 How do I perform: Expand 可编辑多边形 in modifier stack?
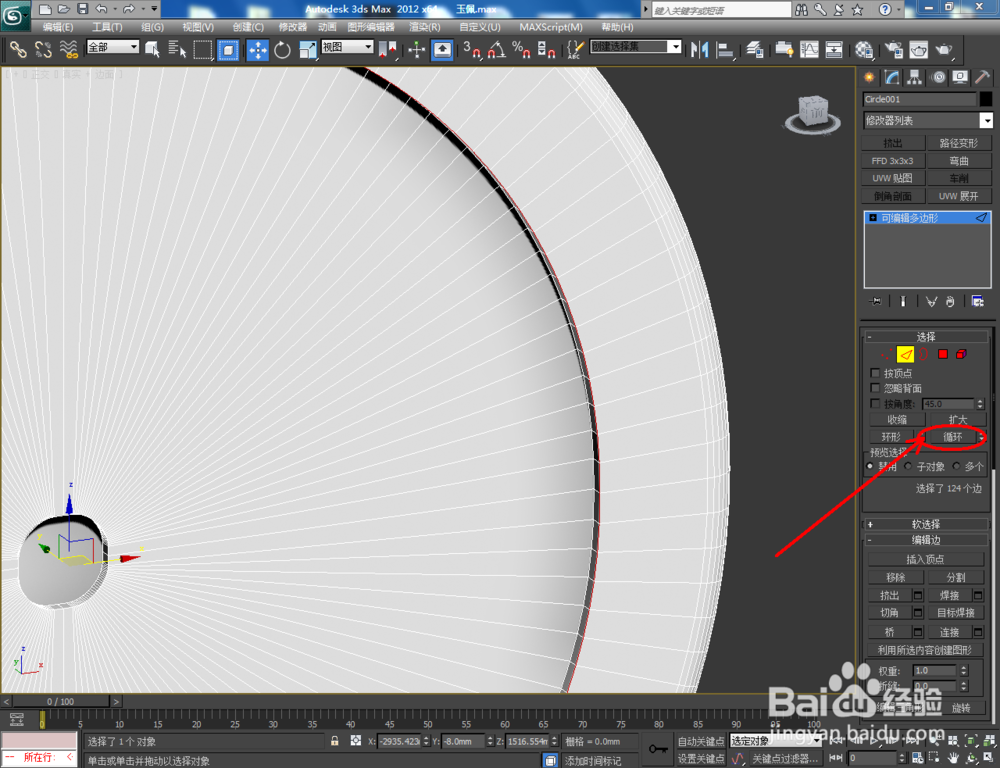(x=873, y=218)
